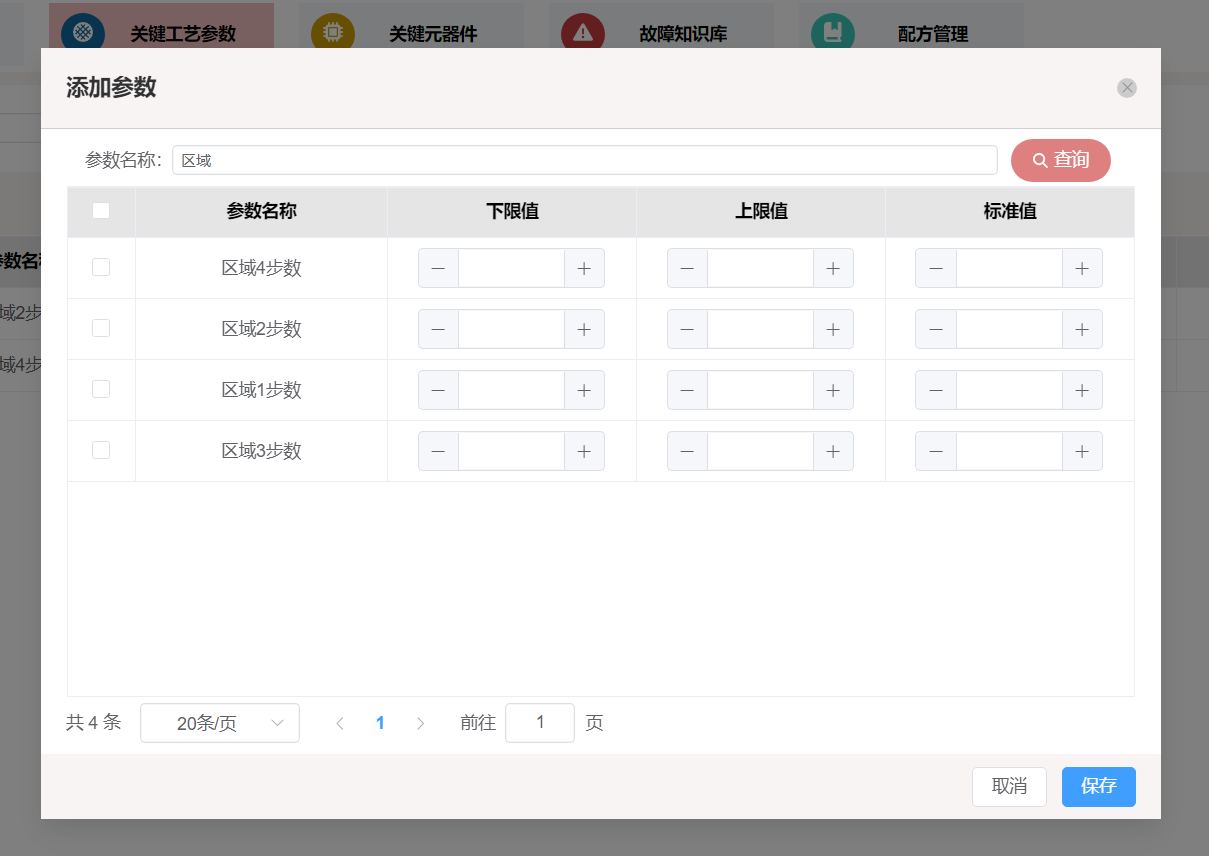The image size is (1209, 856).
Task: Go to next page arrow
Action: (420, 723)
